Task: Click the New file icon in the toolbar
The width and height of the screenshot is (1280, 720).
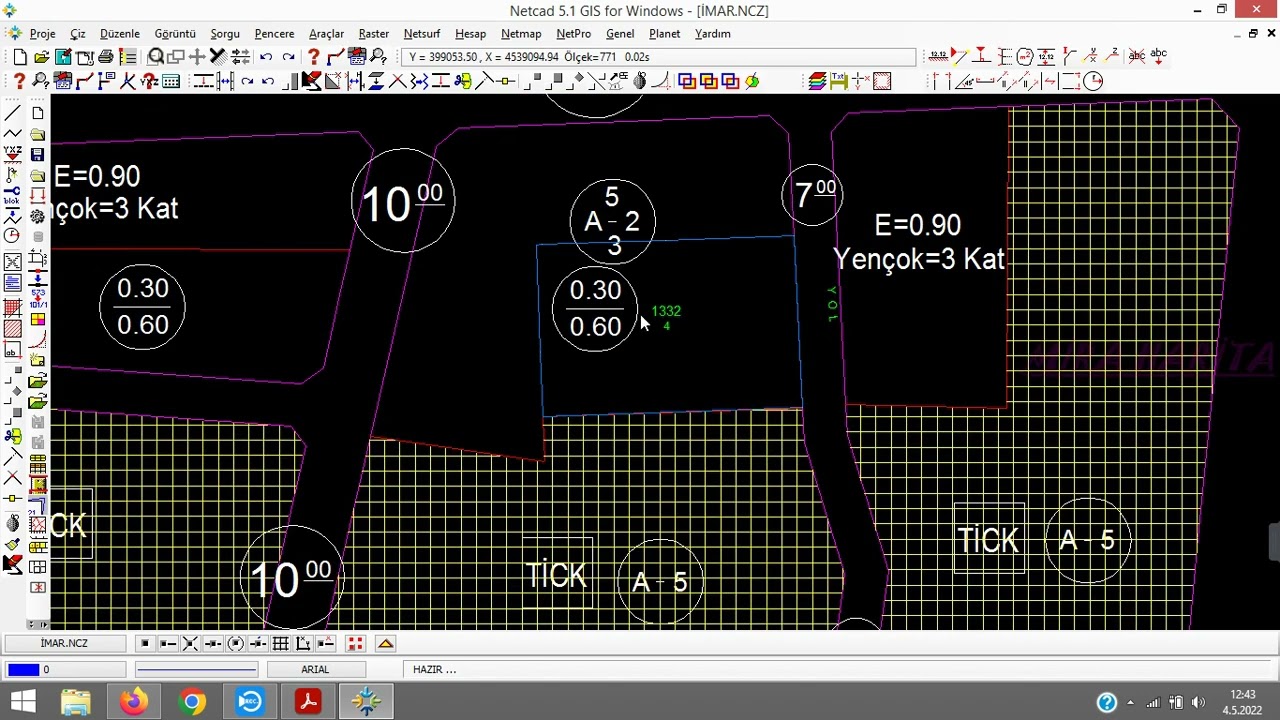Action: [x=20, y=57]
